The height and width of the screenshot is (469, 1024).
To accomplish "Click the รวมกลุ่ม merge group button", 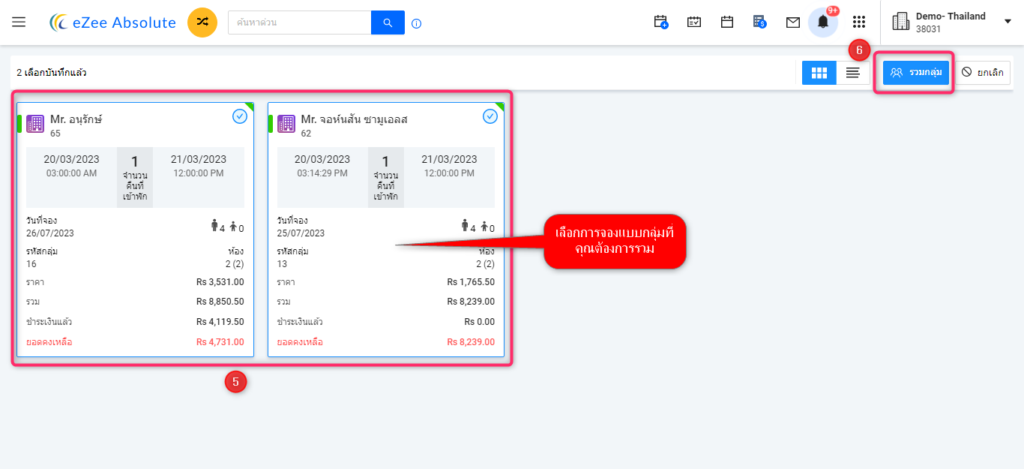I will tap(916, 73).
